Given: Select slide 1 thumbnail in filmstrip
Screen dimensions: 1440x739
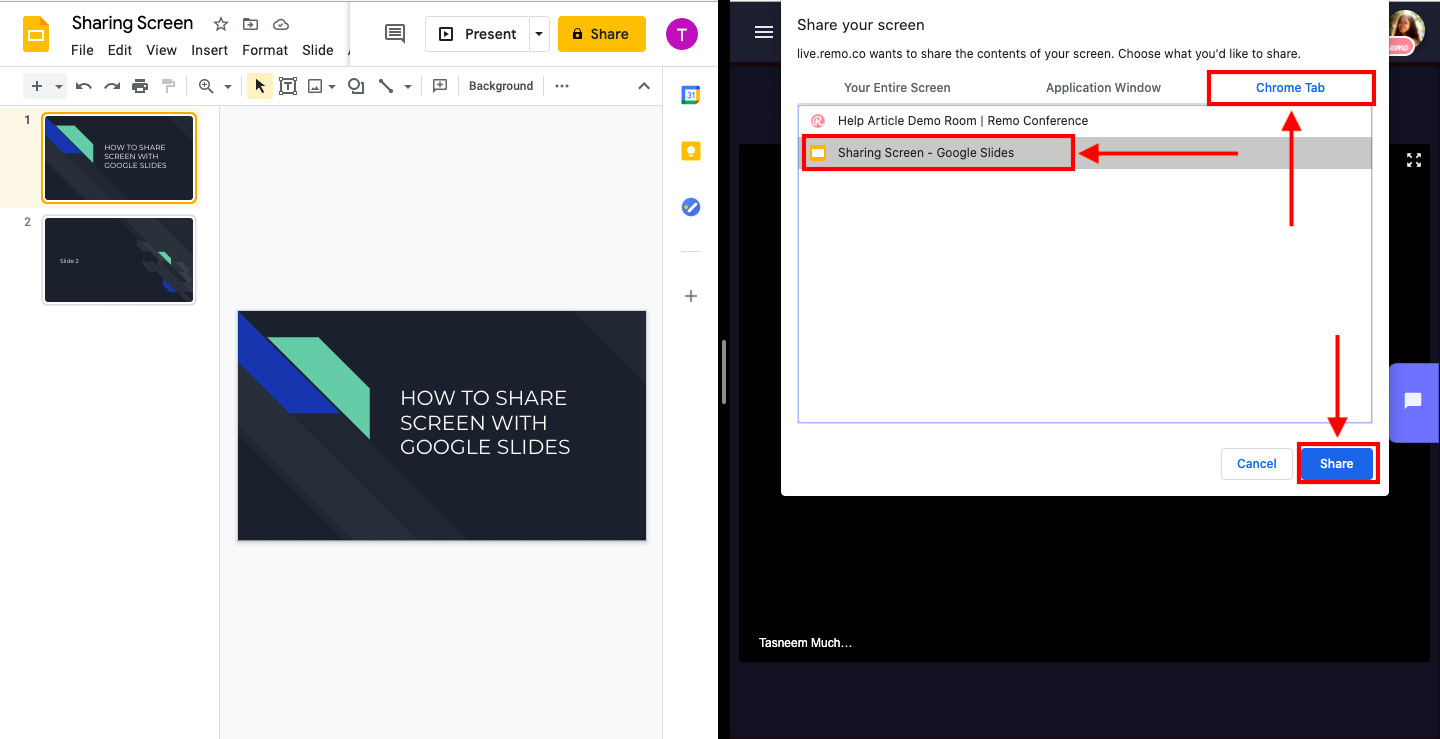Looking at the screenshot, I should [119, 158].
